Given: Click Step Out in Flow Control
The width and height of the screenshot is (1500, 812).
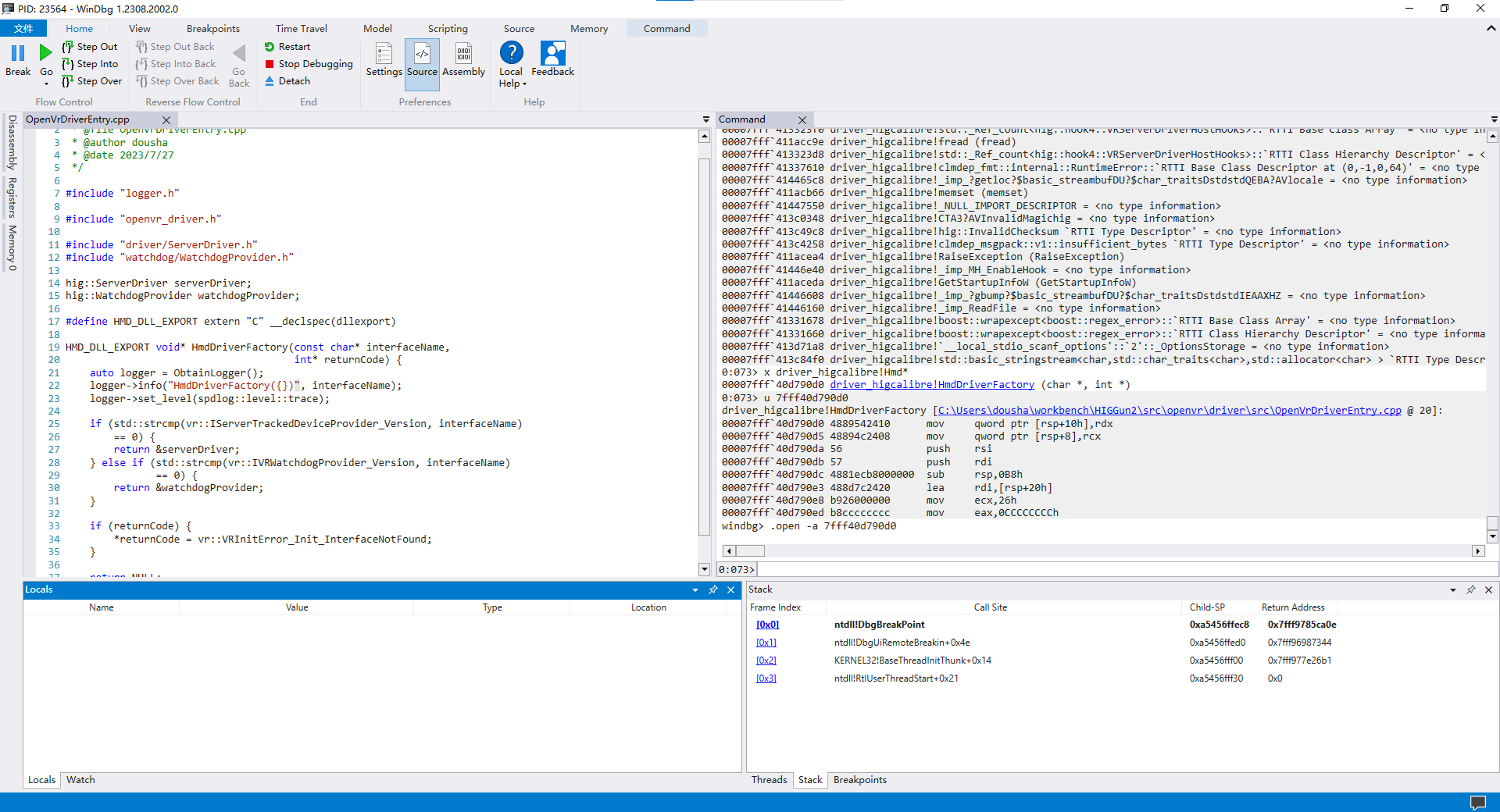Looking at the screenshot, I should pyautogui.click(x=90, y=47).
